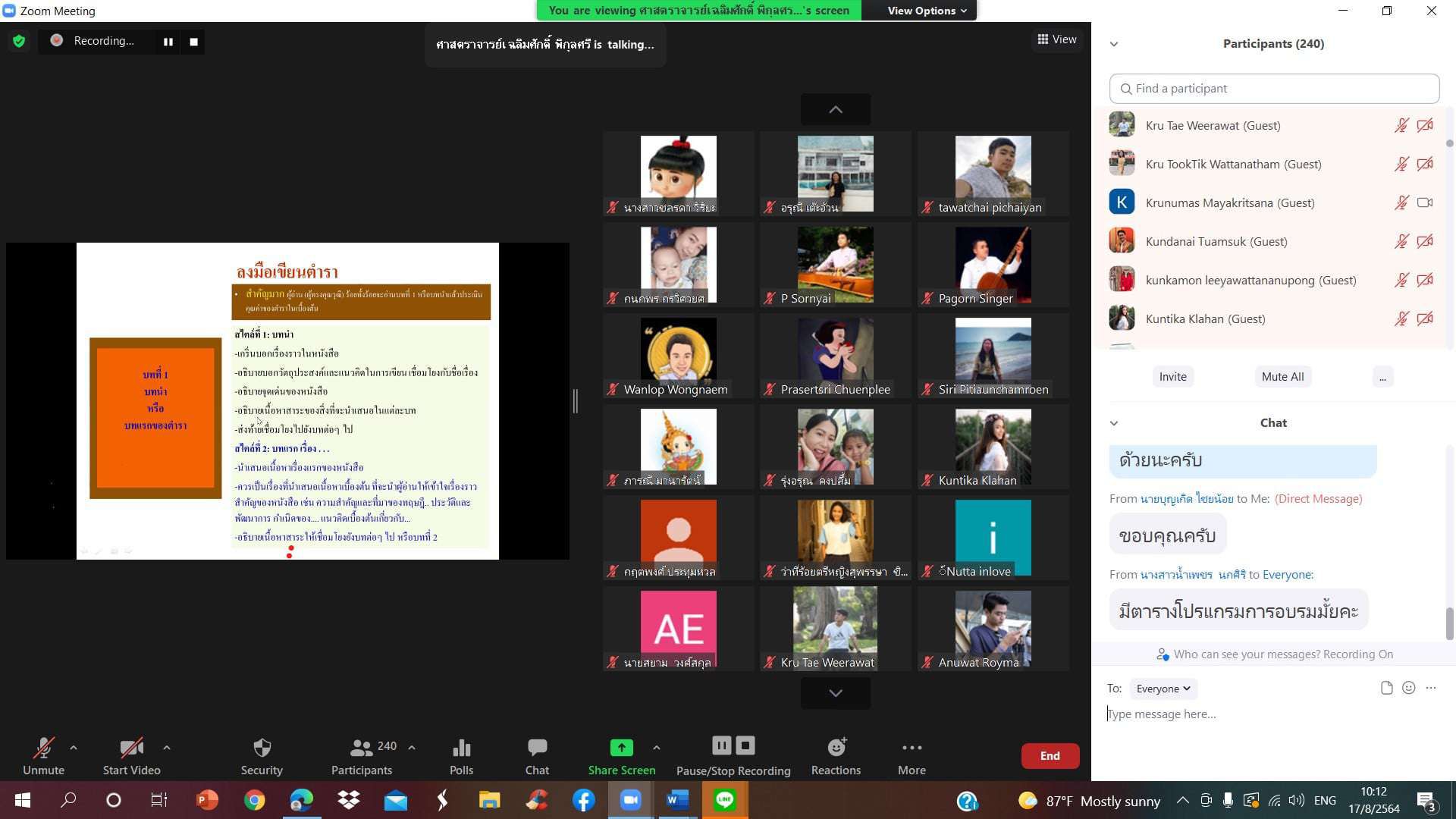Open the Security shield icon
This screenshot has width=1456, height=819.
pyautogui.click(x=262, y=748)
